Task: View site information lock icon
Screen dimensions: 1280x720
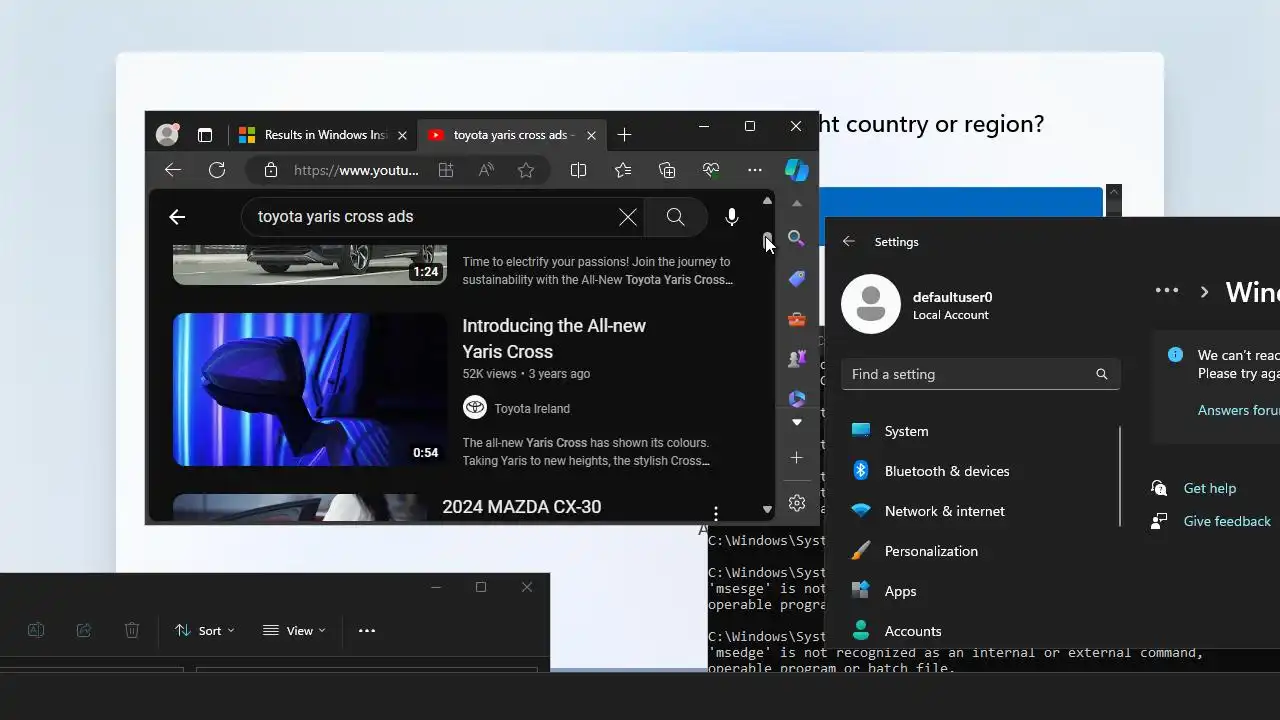Action: click(270, 170)
